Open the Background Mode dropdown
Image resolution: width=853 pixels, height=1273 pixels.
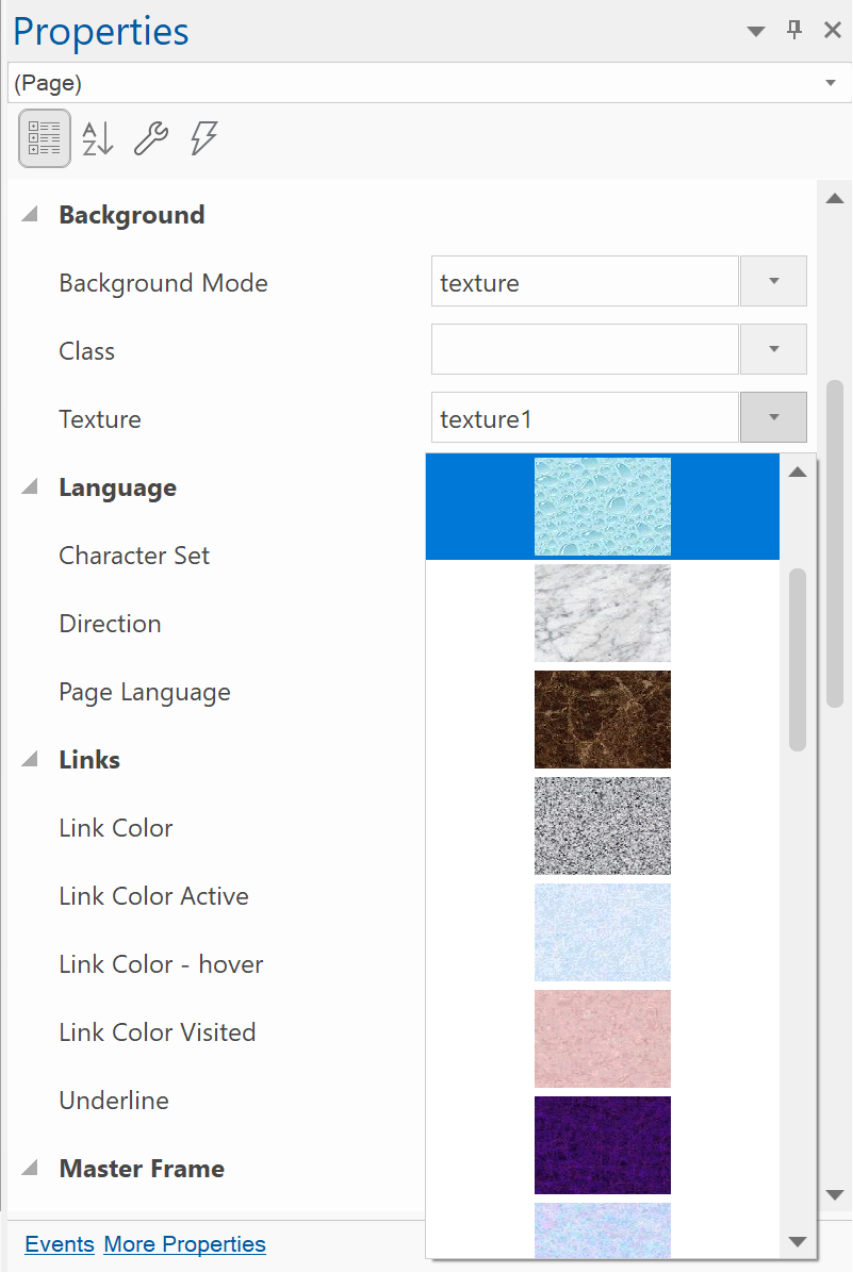pyautogui.click(x=773, y=281)
